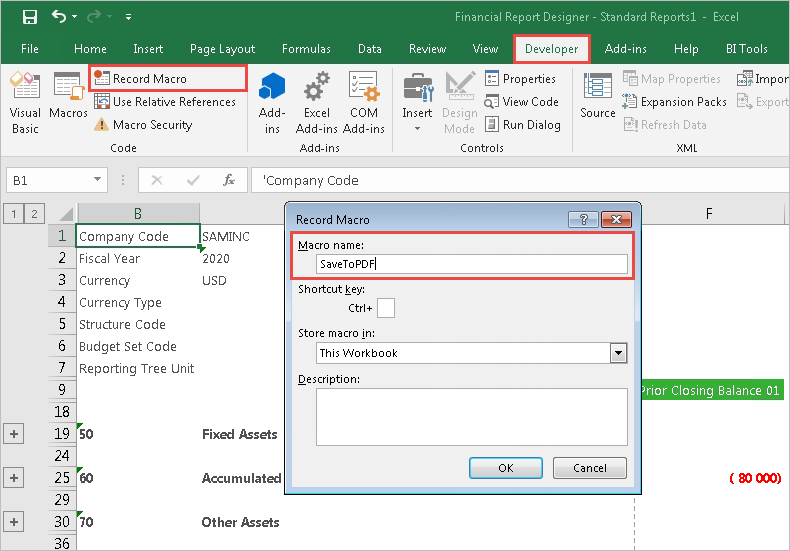Screen dimensions: 790x551
Task: Click the Undo arrow icon
Action: (x=58, y=17)
